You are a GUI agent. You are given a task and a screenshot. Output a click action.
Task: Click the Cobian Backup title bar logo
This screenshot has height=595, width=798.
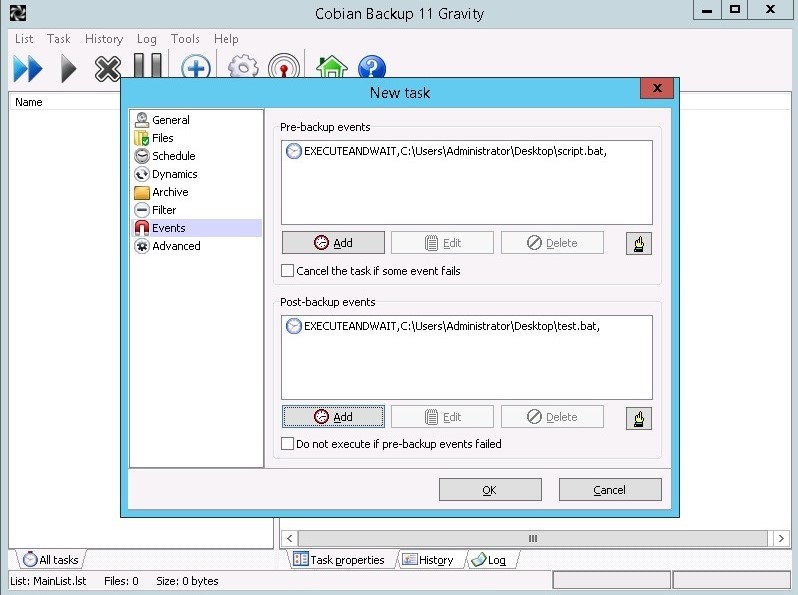tap(18, 13)
